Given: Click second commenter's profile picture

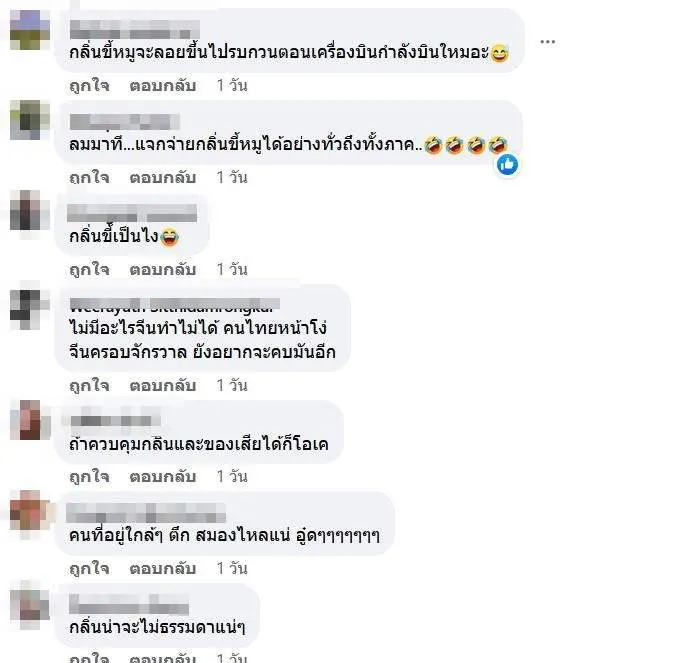Looking at the screenshot, I should click(x=30, y=120).
